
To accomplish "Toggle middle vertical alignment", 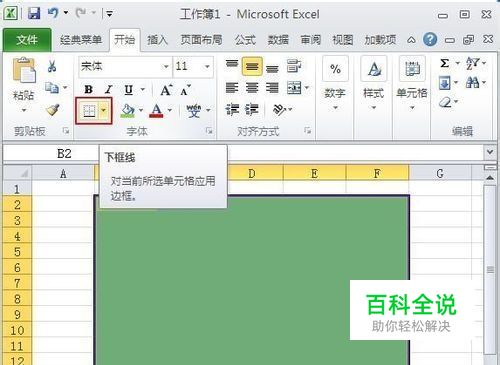I will 252,66.
